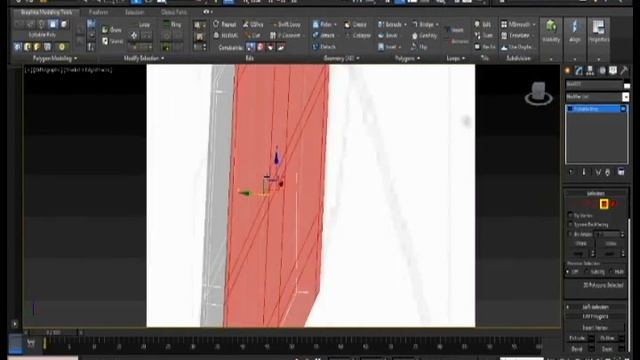
Task: Click the Ring selection tool
Action: (x=173, y=24)
